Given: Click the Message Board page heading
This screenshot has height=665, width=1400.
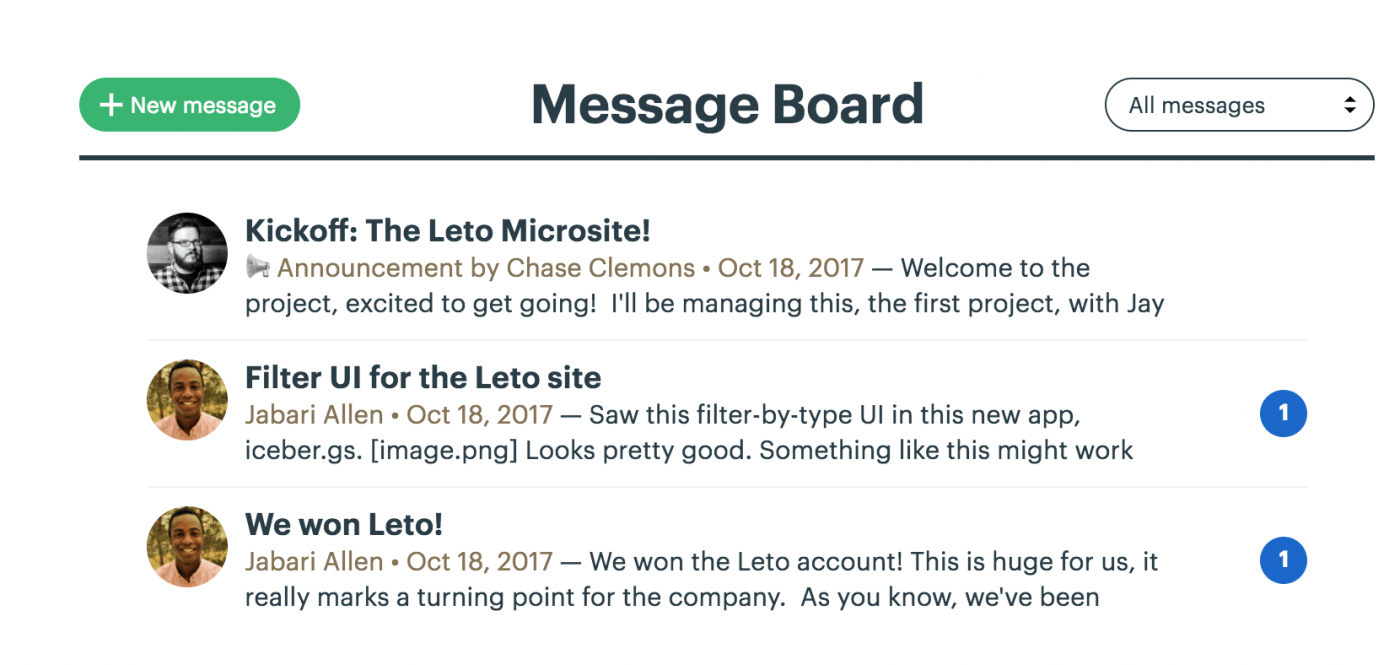Looking at the screenshot, I should point(727,105).
